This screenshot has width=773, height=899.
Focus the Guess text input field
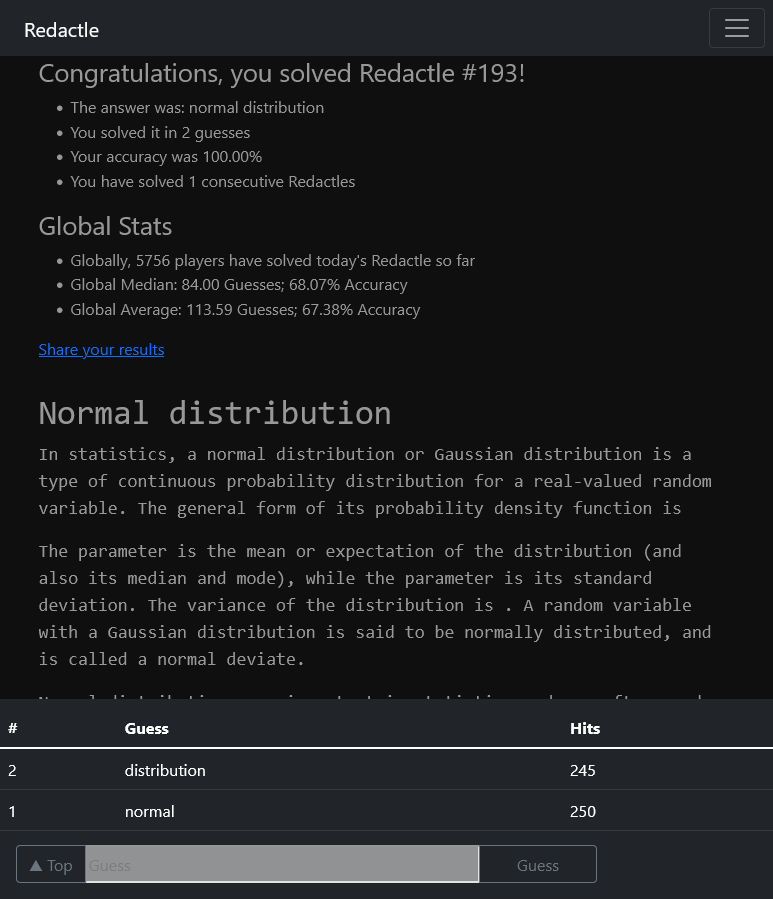click(281, 865)
